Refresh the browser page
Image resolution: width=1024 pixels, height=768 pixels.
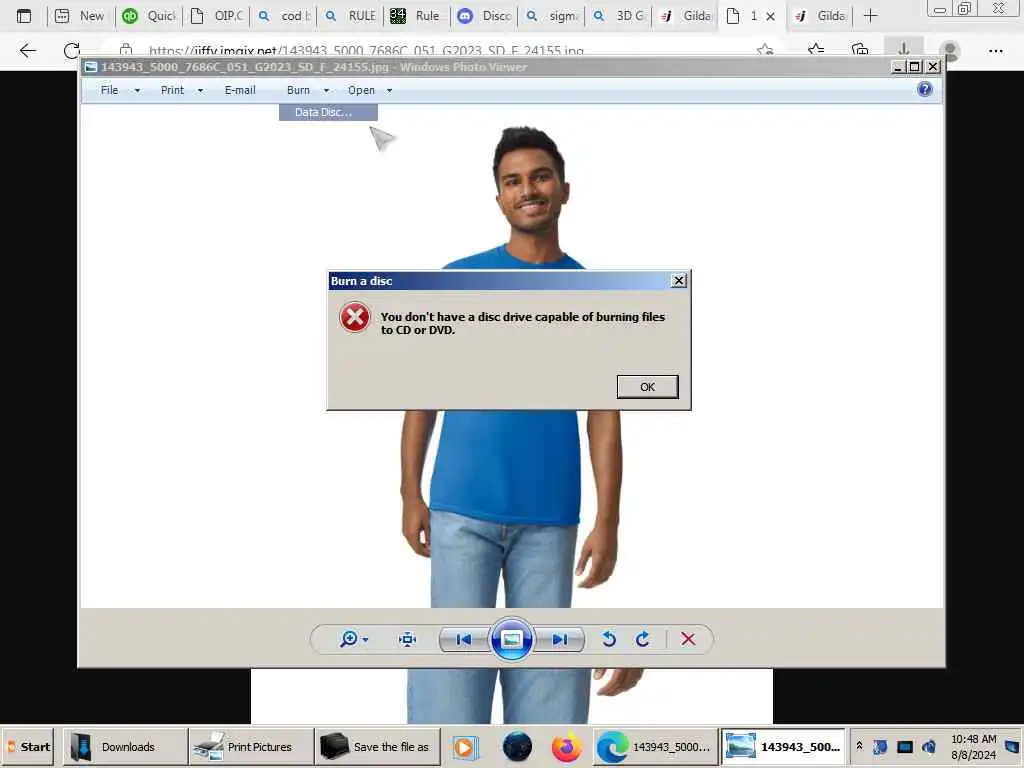point(72,50)
